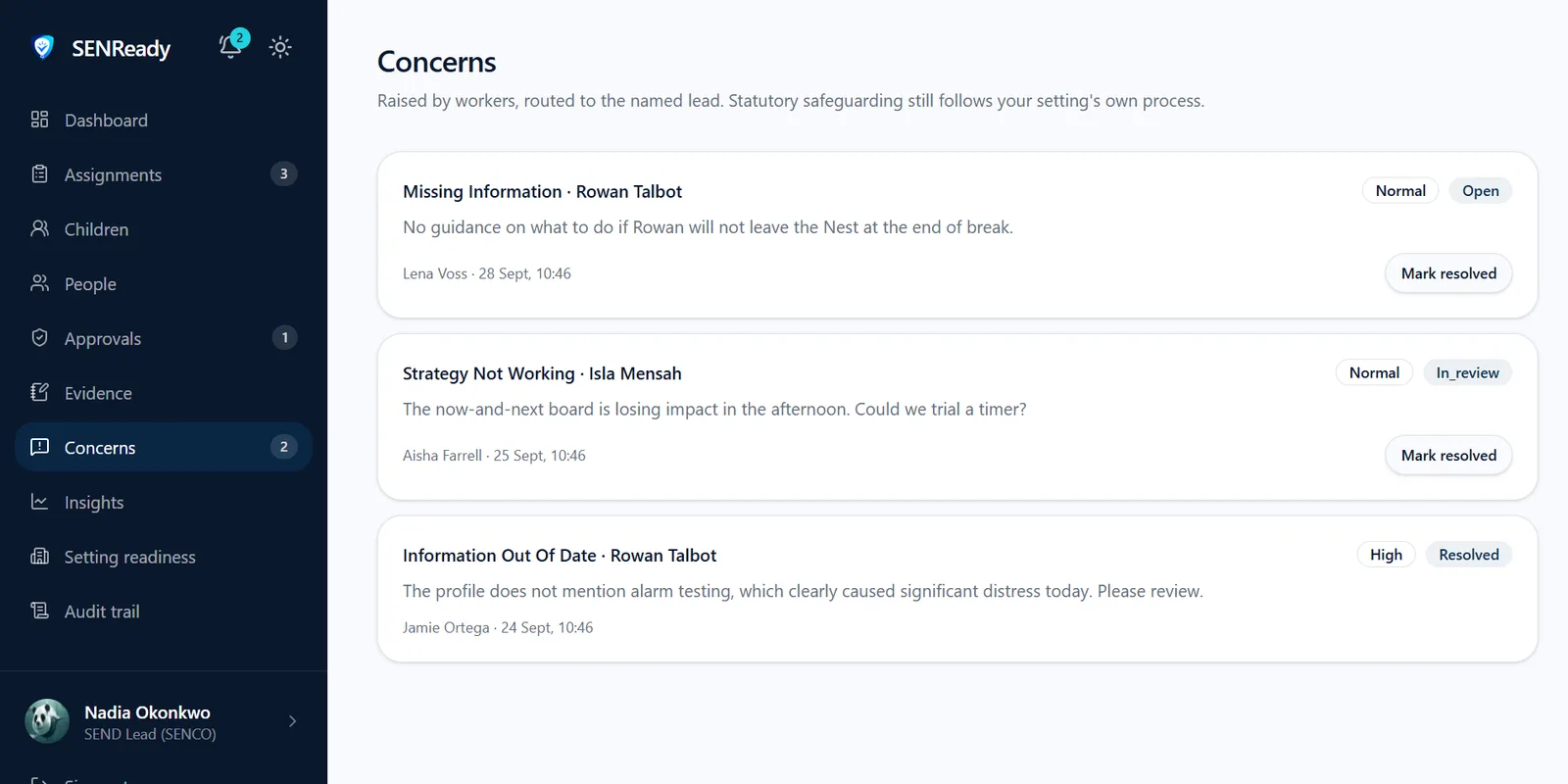Mark Rowan Talbot missing information resolved

[1448, 273]
